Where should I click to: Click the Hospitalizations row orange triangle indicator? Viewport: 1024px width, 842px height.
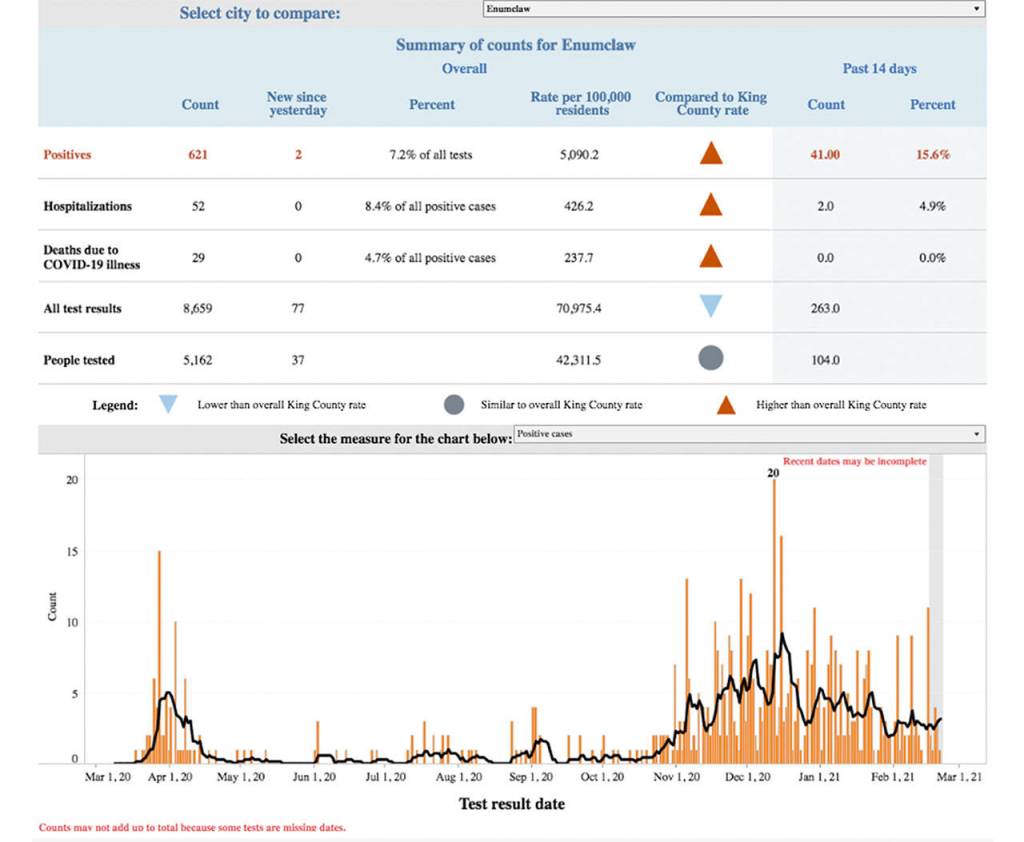(x=711, y=206)
